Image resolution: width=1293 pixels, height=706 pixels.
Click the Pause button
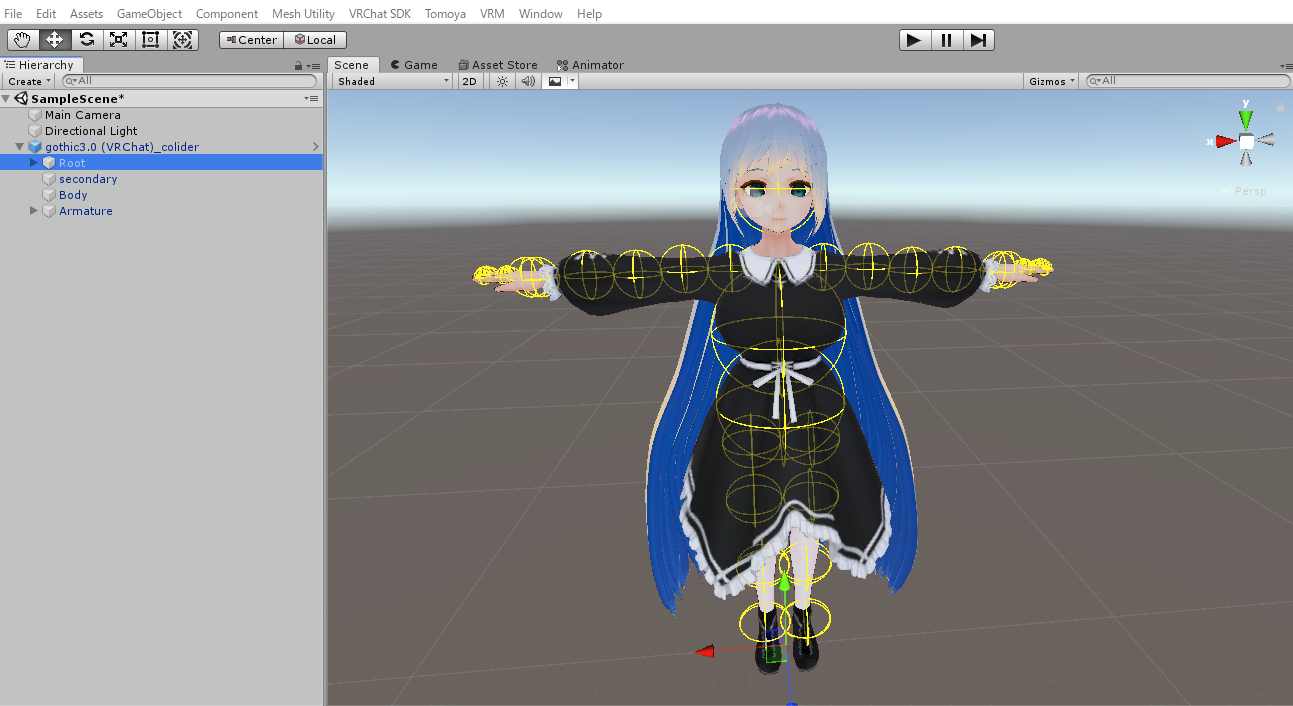946,40
